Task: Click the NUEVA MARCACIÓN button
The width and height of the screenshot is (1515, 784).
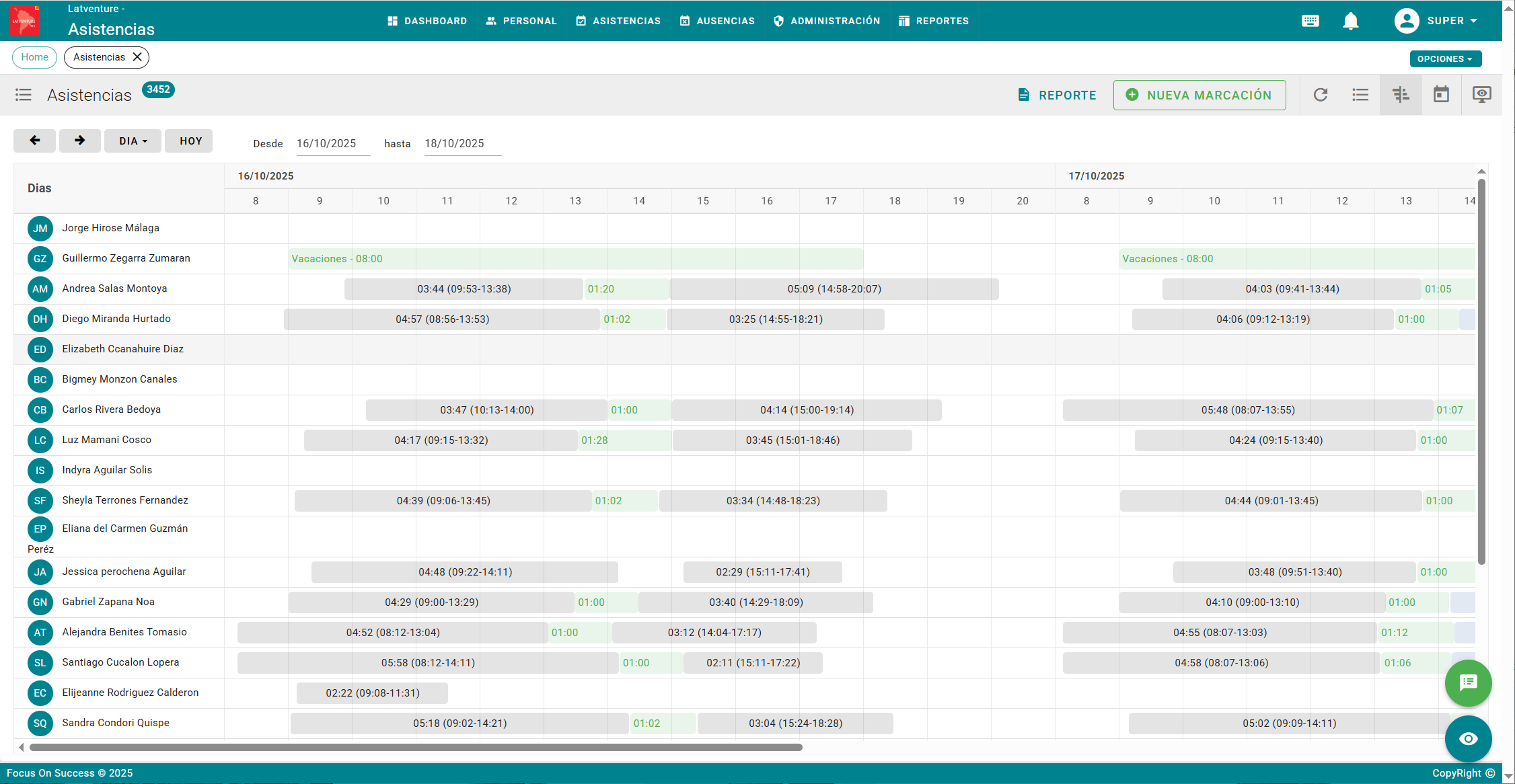Action: click(1199, 95)
